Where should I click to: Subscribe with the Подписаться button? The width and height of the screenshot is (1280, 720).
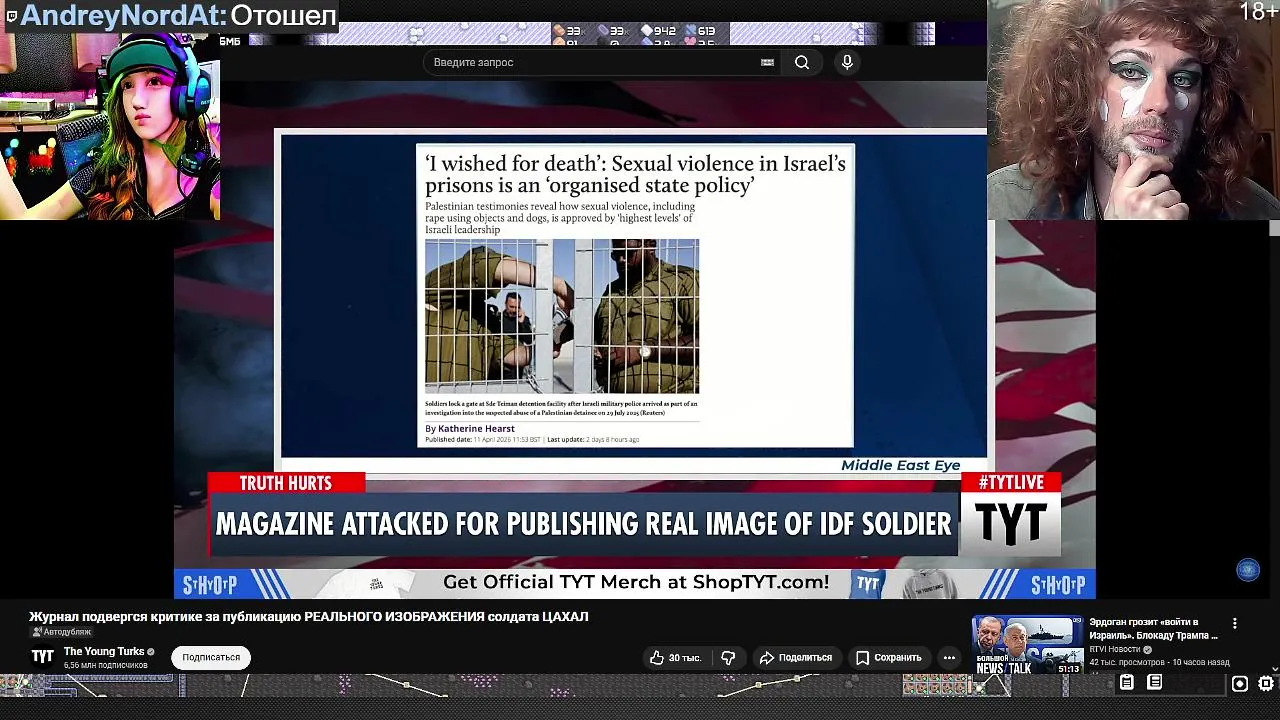211,657
